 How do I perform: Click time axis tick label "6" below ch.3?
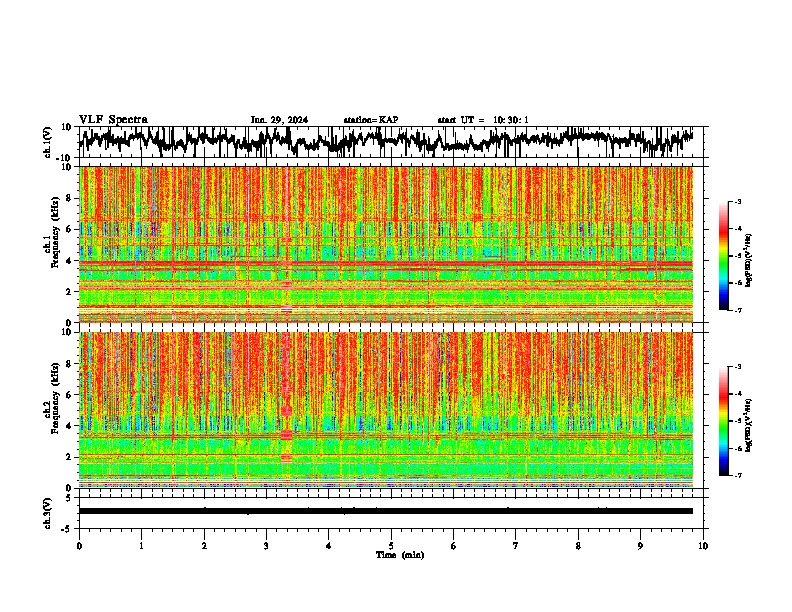pos(454,546)
